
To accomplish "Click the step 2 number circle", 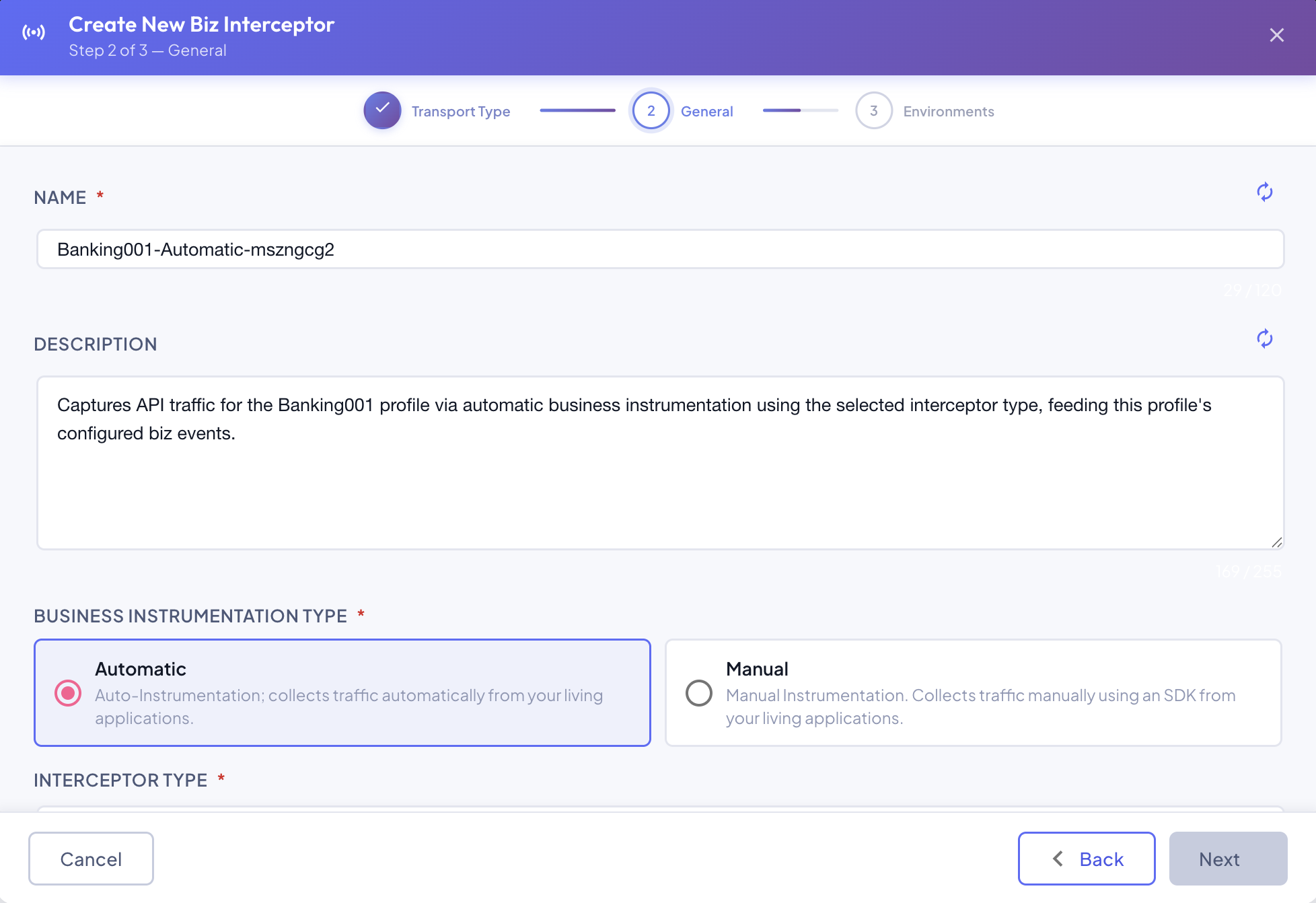I will tap(651, 110).
